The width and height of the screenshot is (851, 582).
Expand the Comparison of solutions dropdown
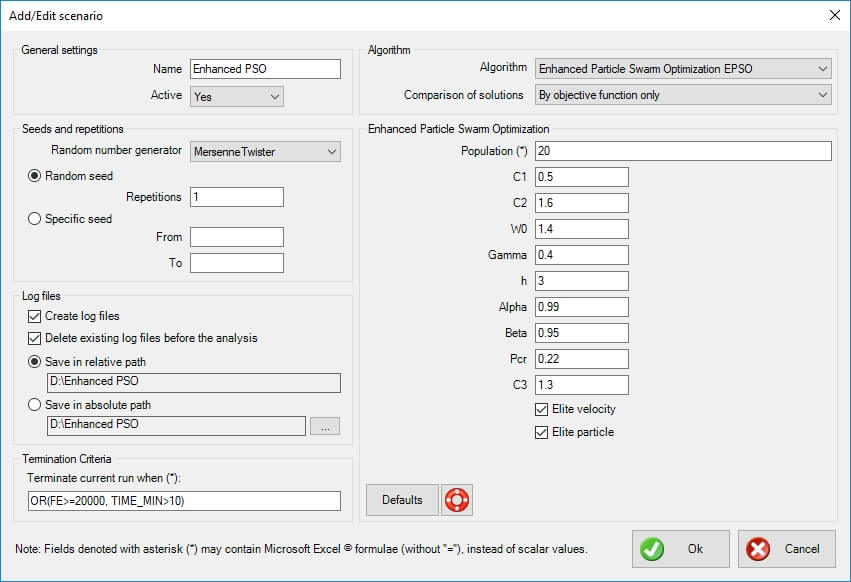[x=683, y=95]
